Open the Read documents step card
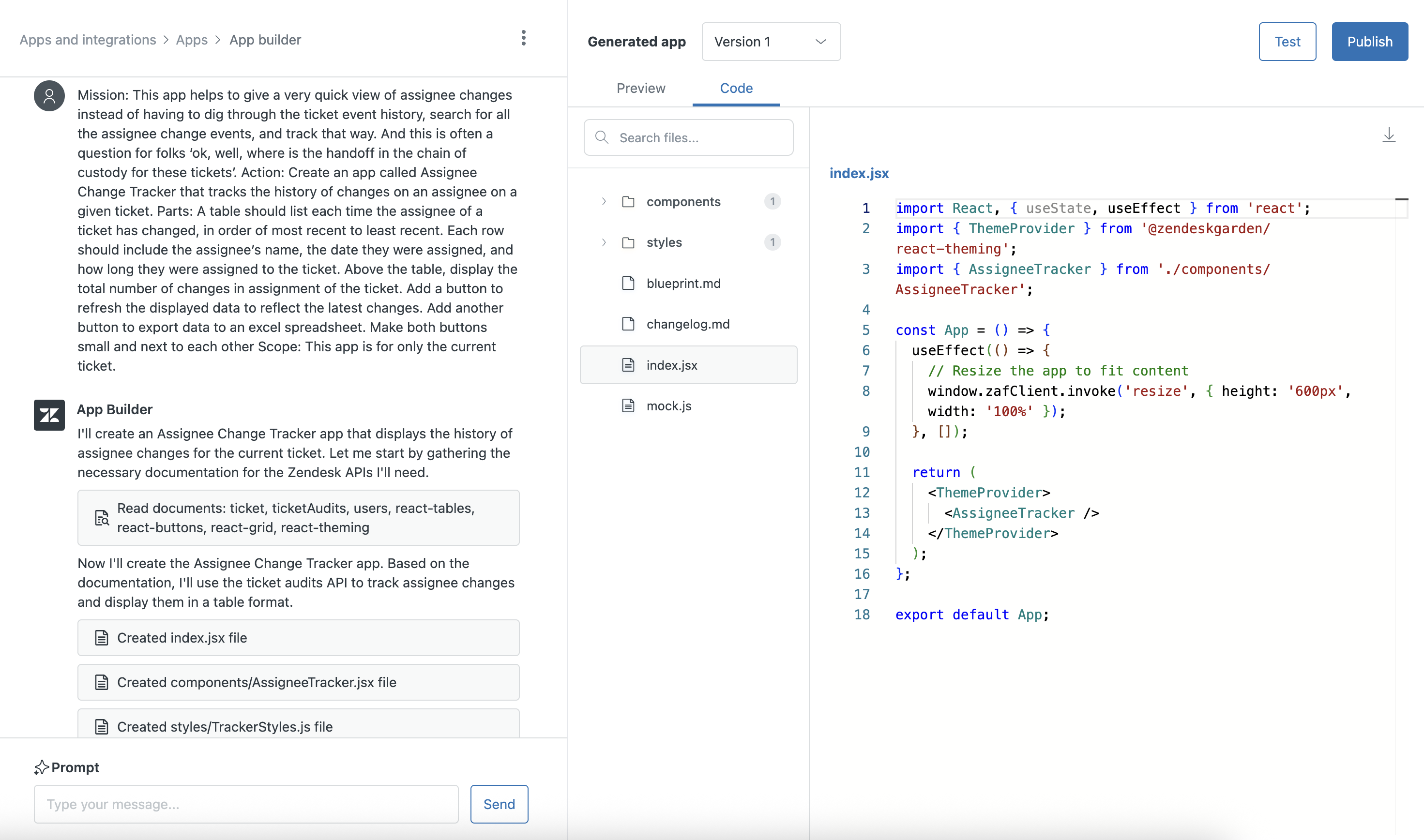Image resolution: width=1424 pixels, height=840 pixels. click(298, 518)
